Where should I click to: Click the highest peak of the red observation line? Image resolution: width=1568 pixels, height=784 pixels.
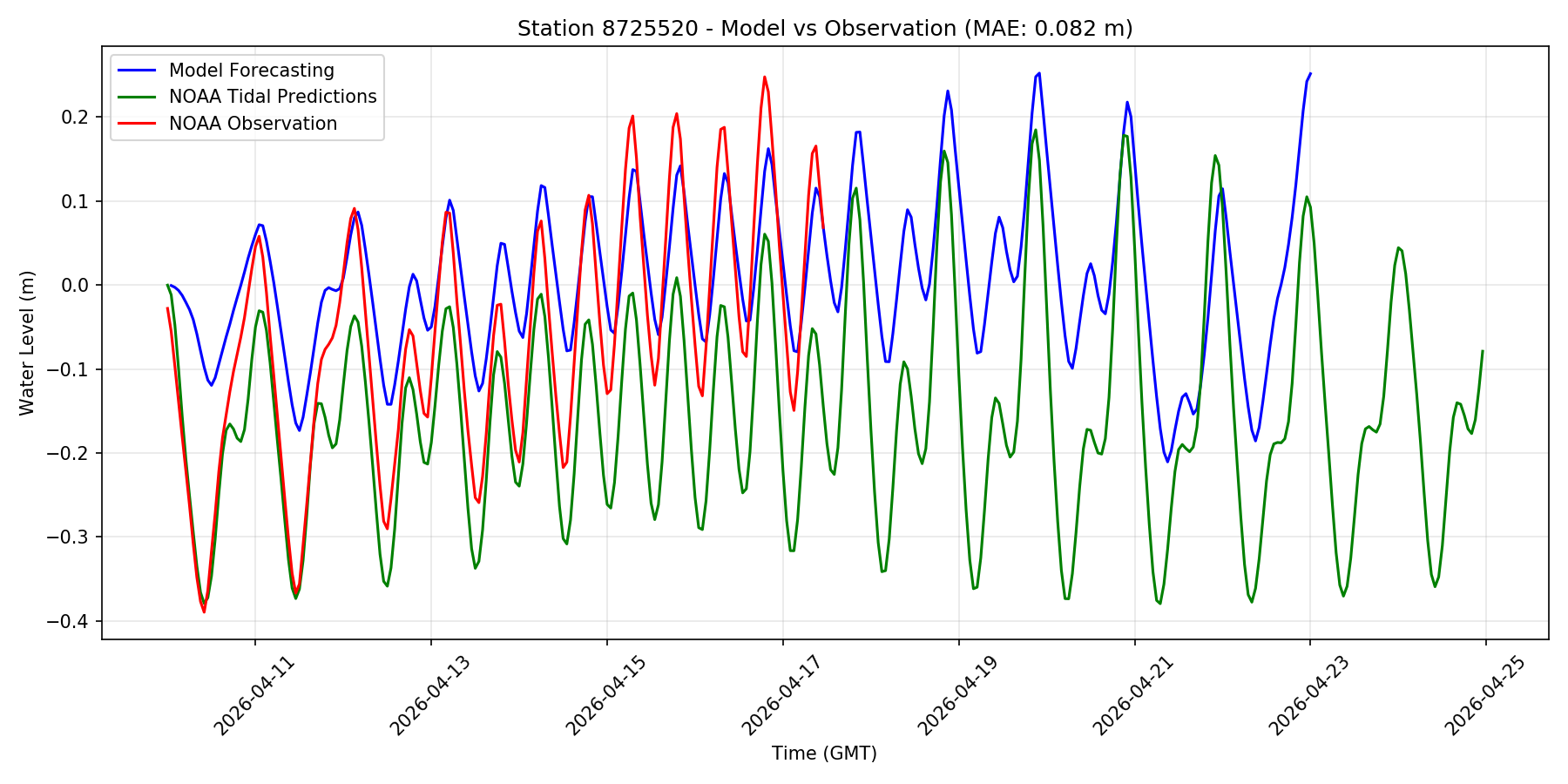(x=765, y=77)
